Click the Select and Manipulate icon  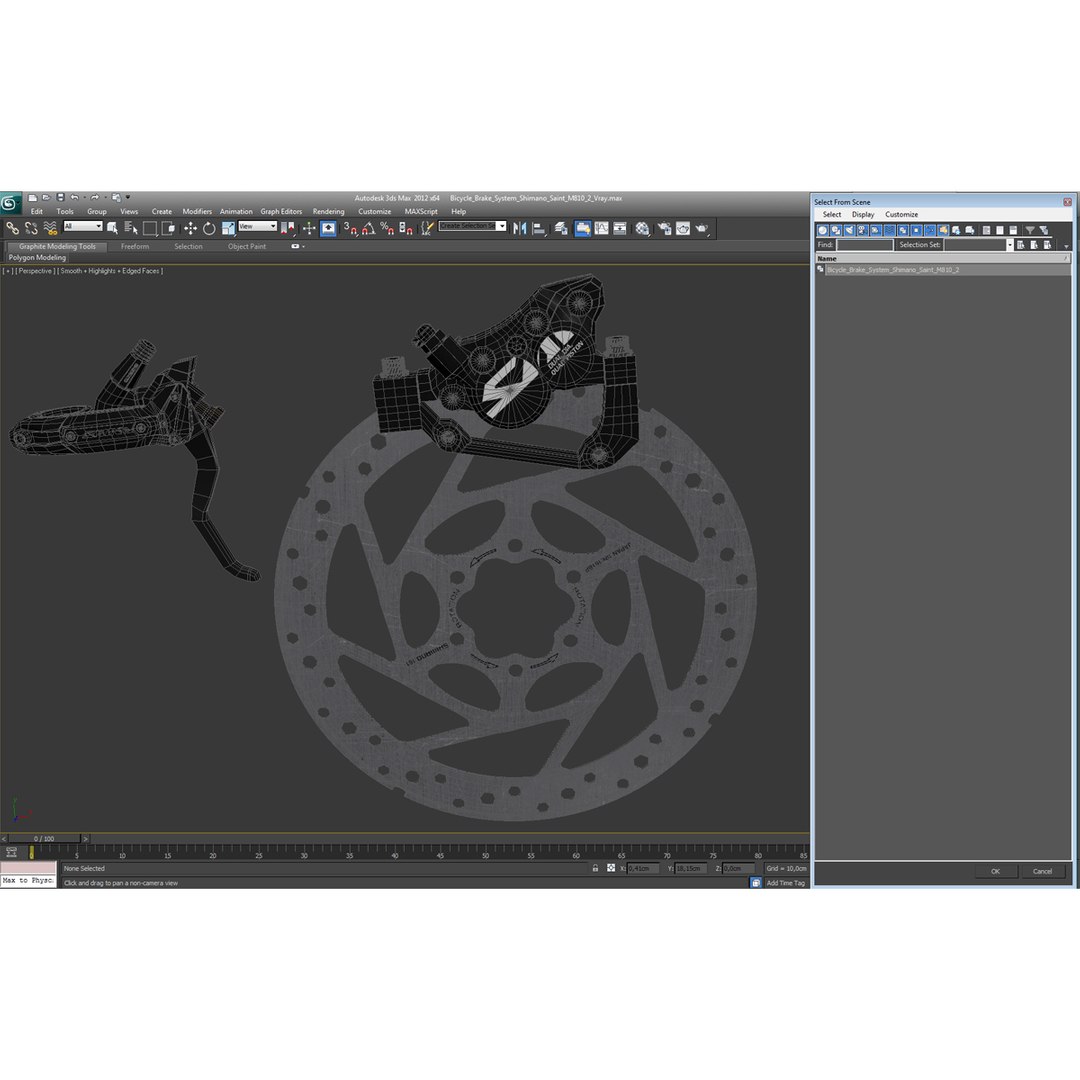[309, 228]
